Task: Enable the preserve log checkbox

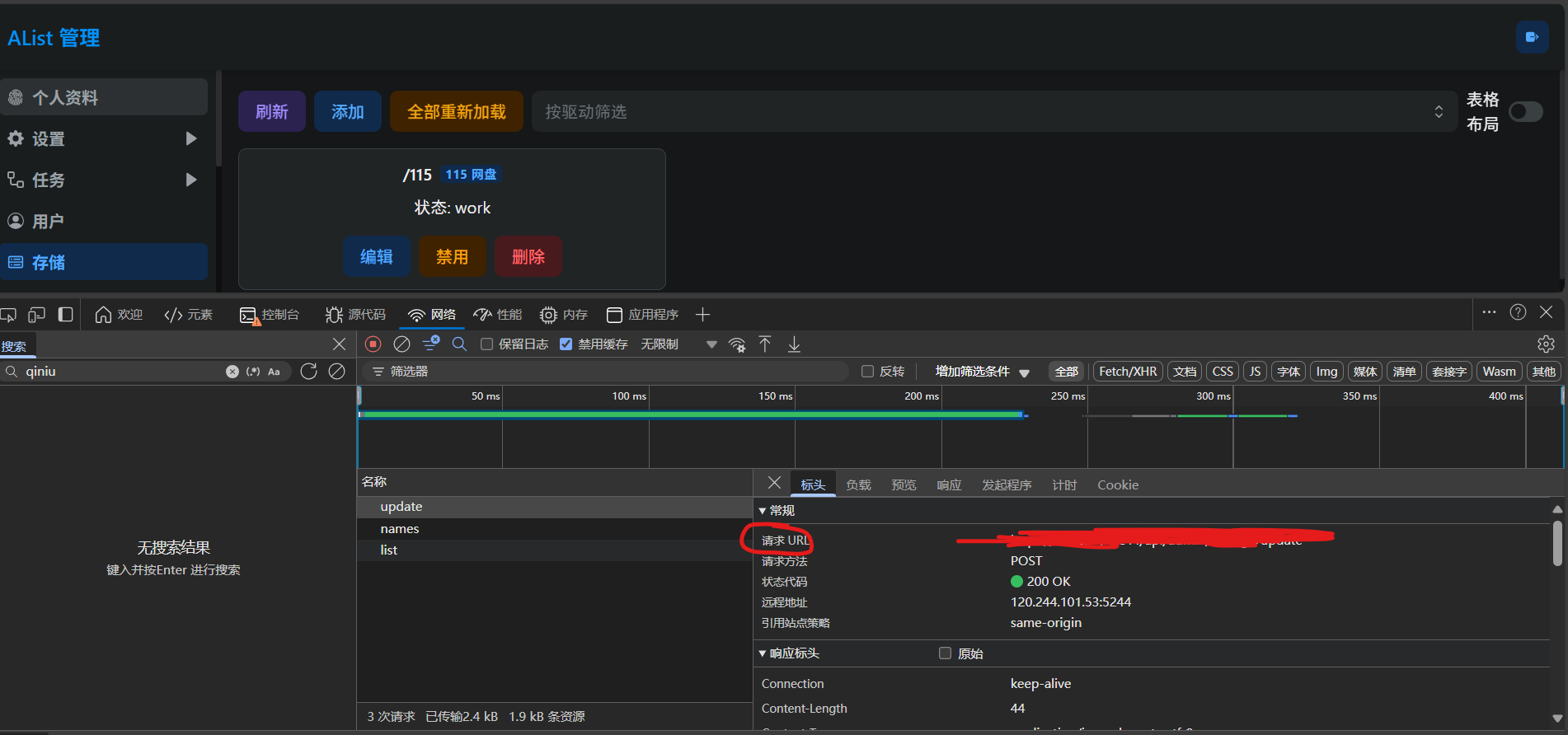Action: 487,344
